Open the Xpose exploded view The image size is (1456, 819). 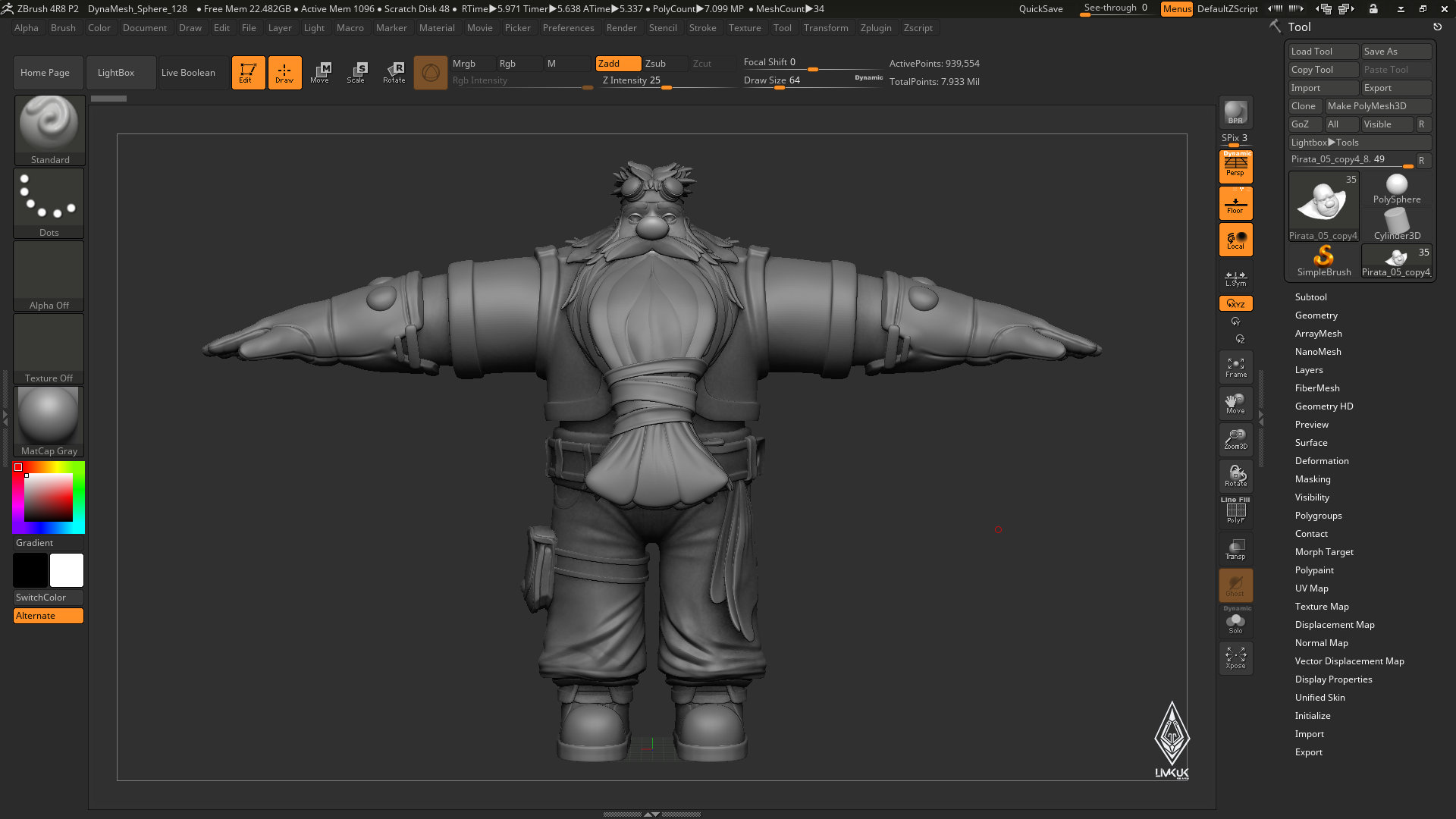click(x=1235, y=658)
